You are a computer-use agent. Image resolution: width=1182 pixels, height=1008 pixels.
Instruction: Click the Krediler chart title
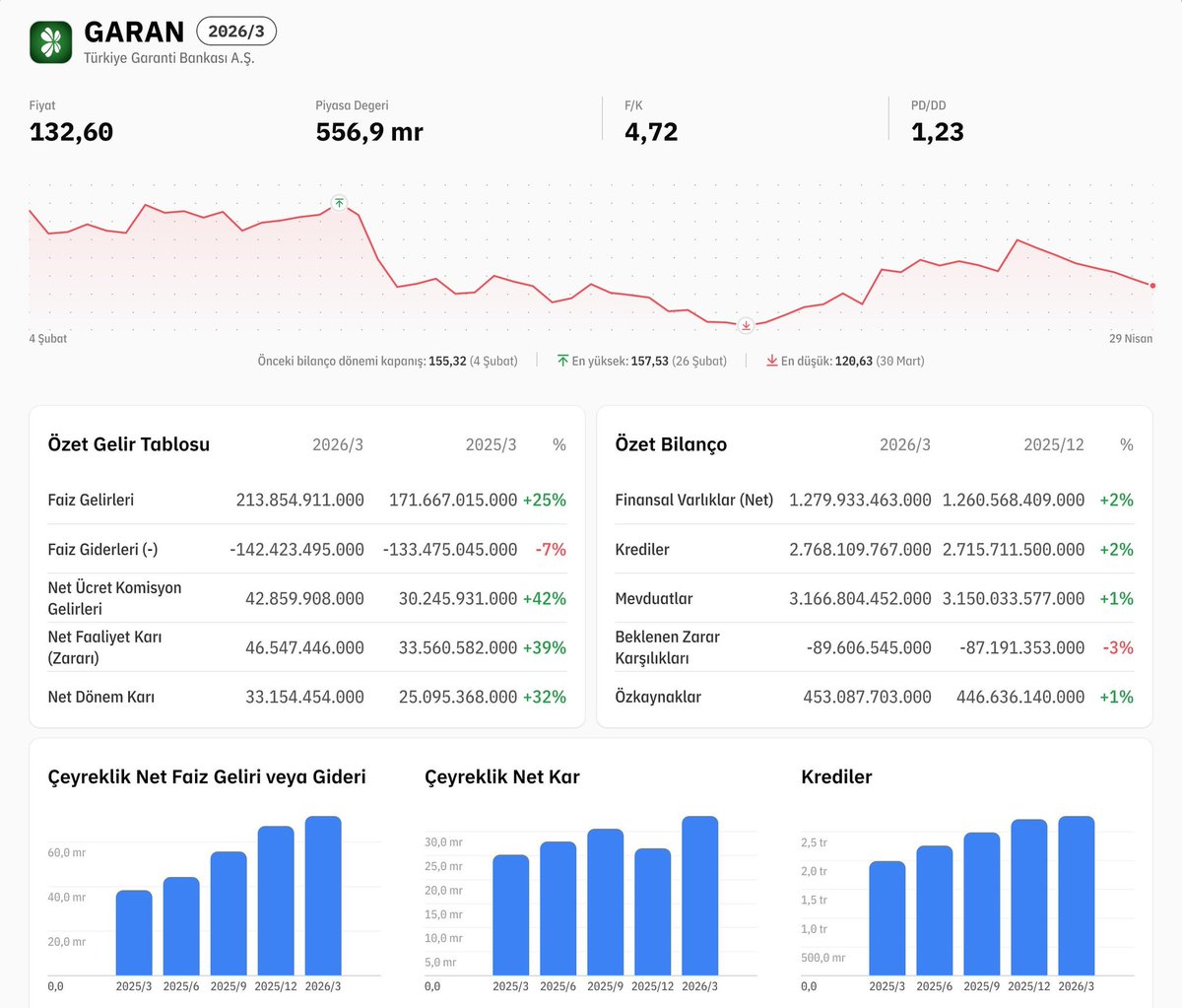pyautogui.click(x=836, y=776)
